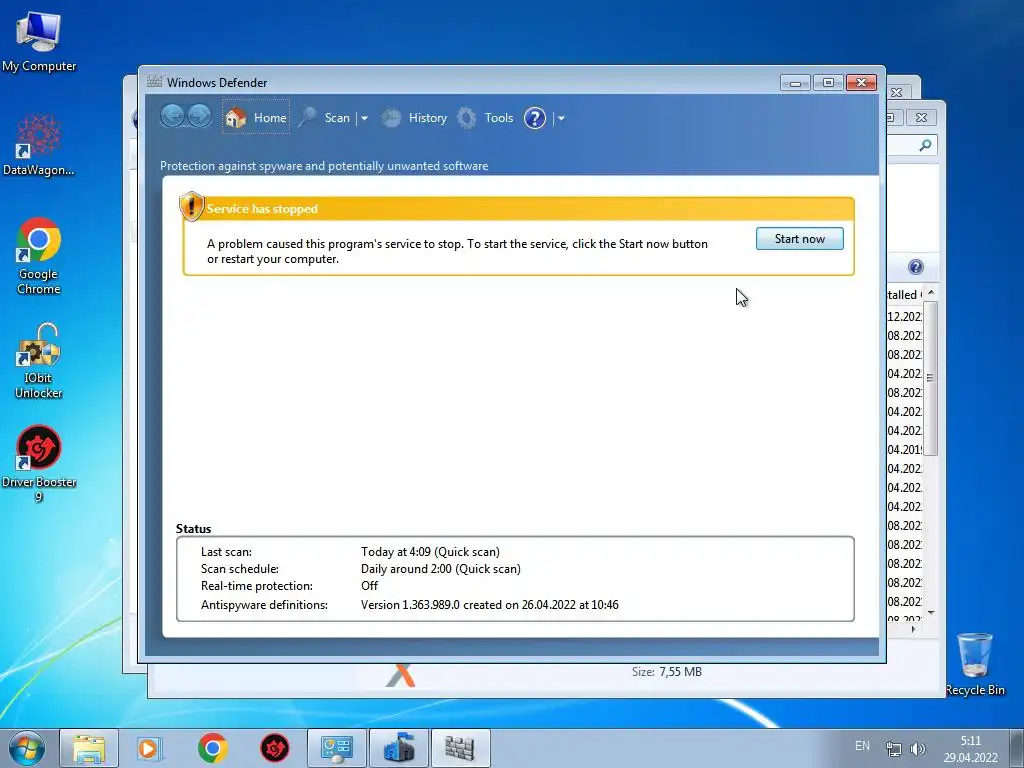
Task: Open Chrome from the taskbar
Action: coord(212,748)
